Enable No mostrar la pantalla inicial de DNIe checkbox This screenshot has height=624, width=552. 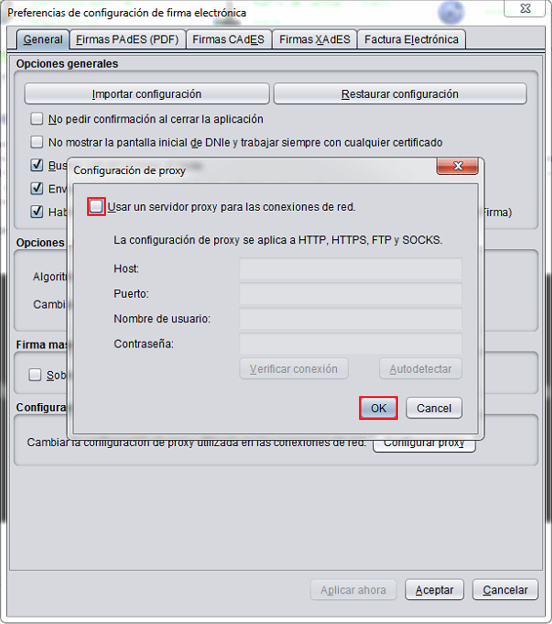pyautogui.click(x=37, y=142)
